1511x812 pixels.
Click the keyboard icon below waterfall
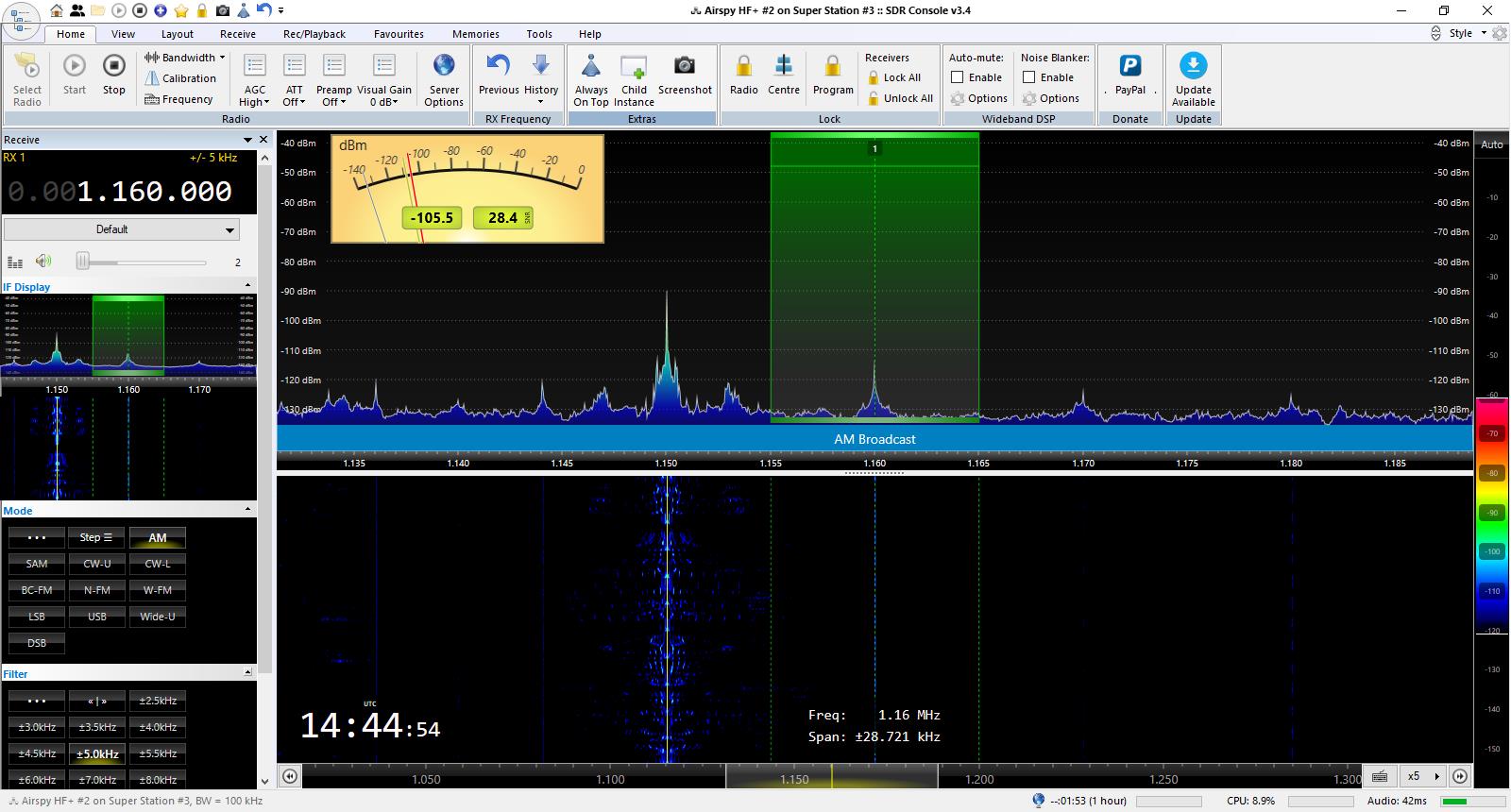click(x=1380, y=776)
